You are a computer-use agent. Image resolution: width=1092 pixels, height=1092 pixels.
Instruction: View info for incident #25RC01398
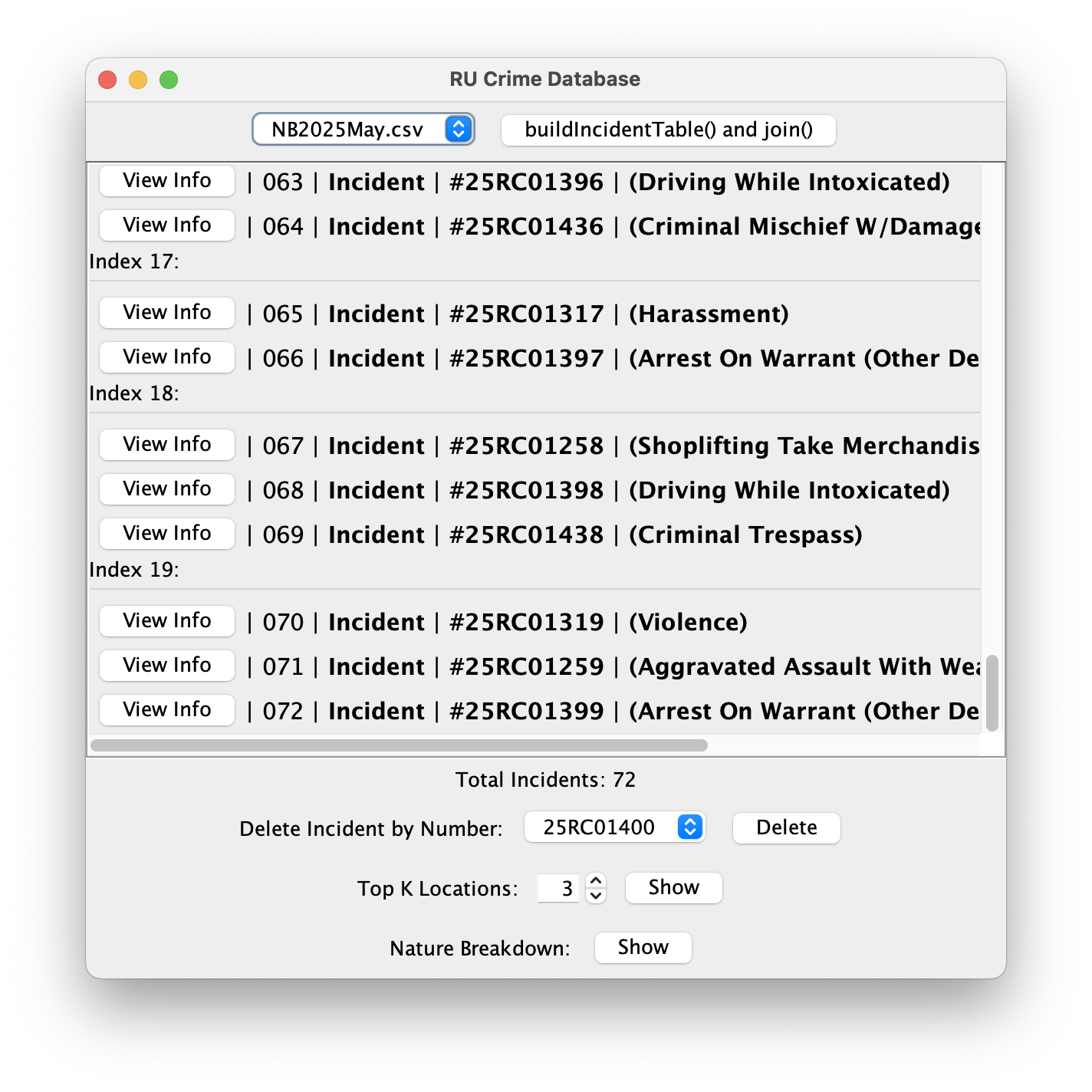point(167,489)
